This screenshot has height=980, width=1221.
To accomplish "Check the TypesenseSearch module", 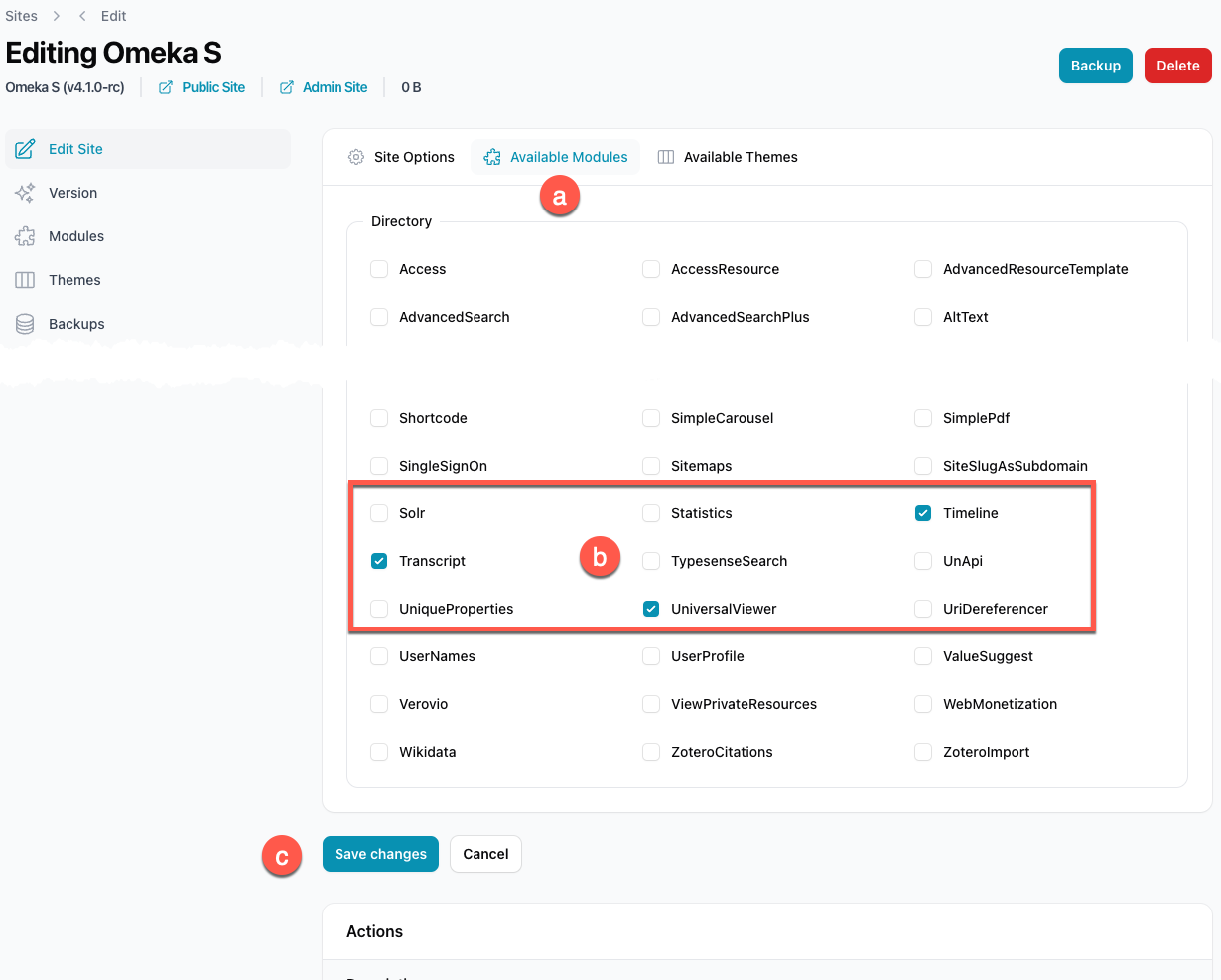I will pos(651,561).
